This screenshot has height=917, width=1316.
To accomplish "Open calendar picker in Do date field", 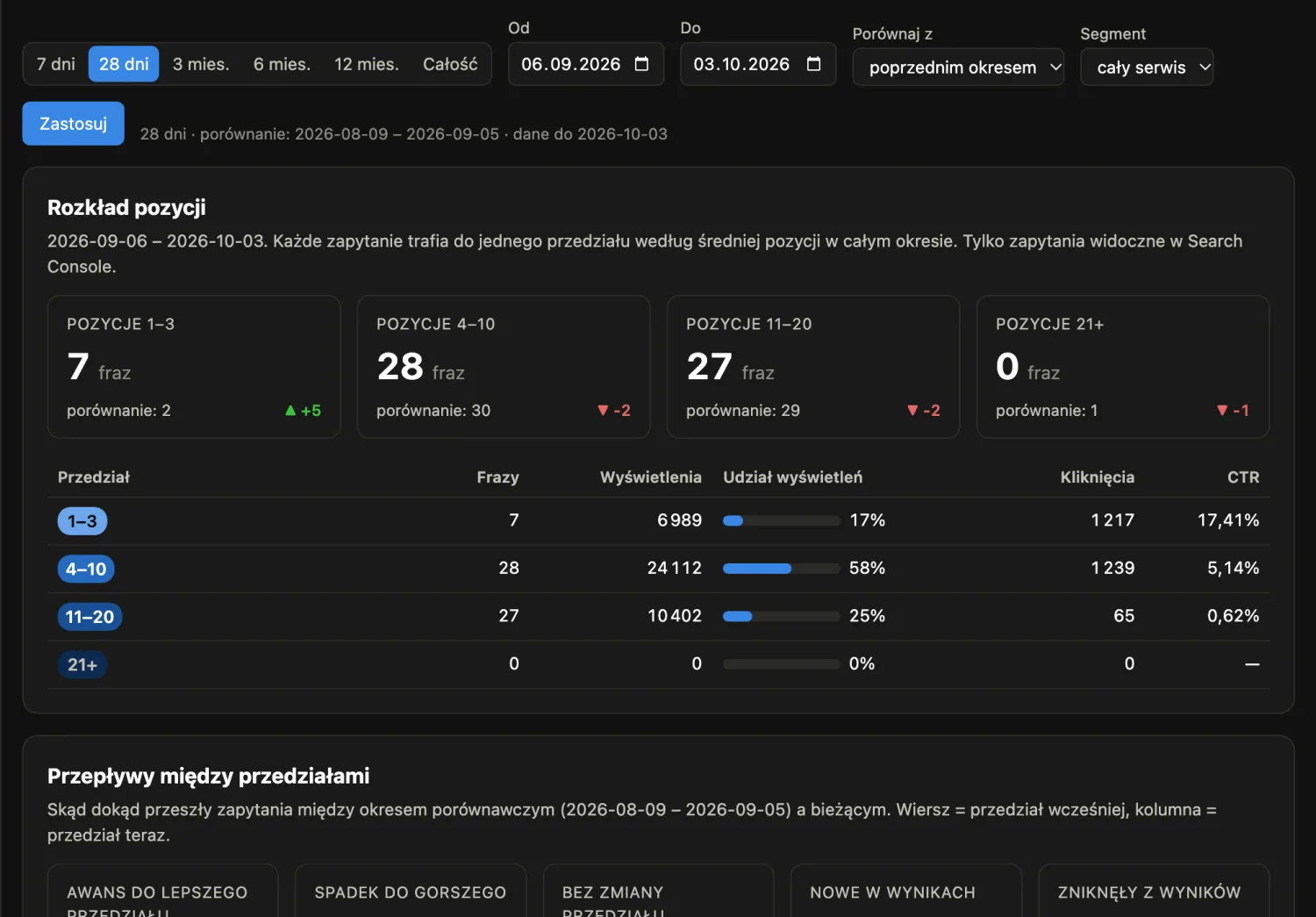I will tap(813, 64).
